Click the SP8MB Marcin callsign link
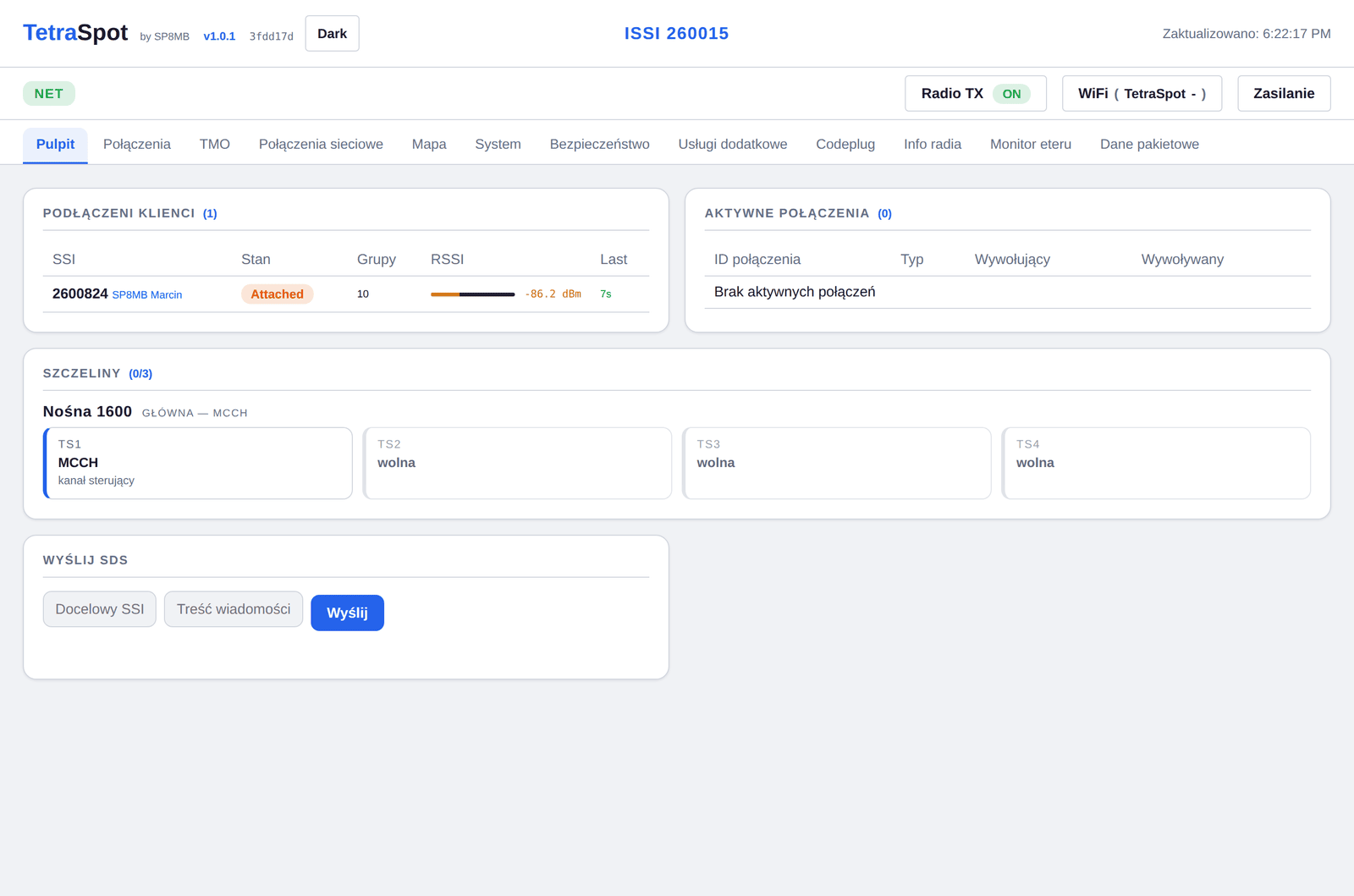This screenshot has height=896, width=1354. click(147, 294)
